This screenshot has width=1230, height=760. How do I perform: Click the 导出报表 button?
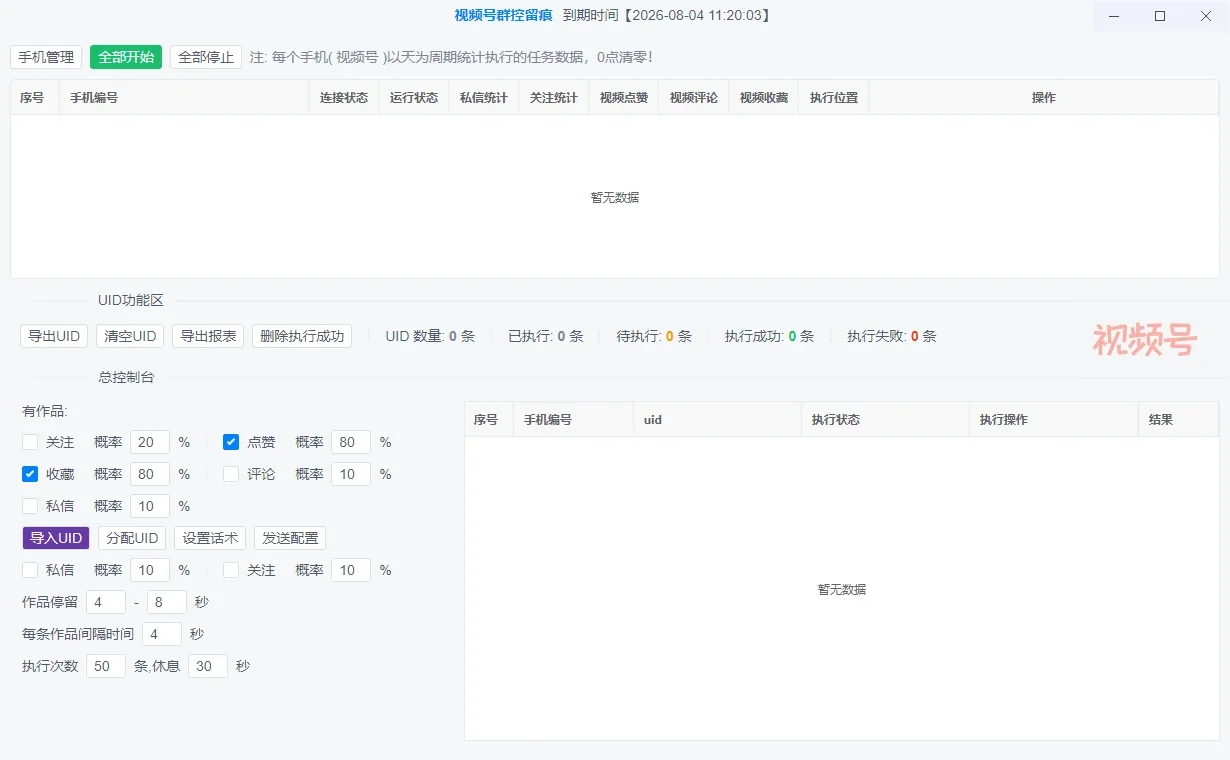click(x=208, y=336)
